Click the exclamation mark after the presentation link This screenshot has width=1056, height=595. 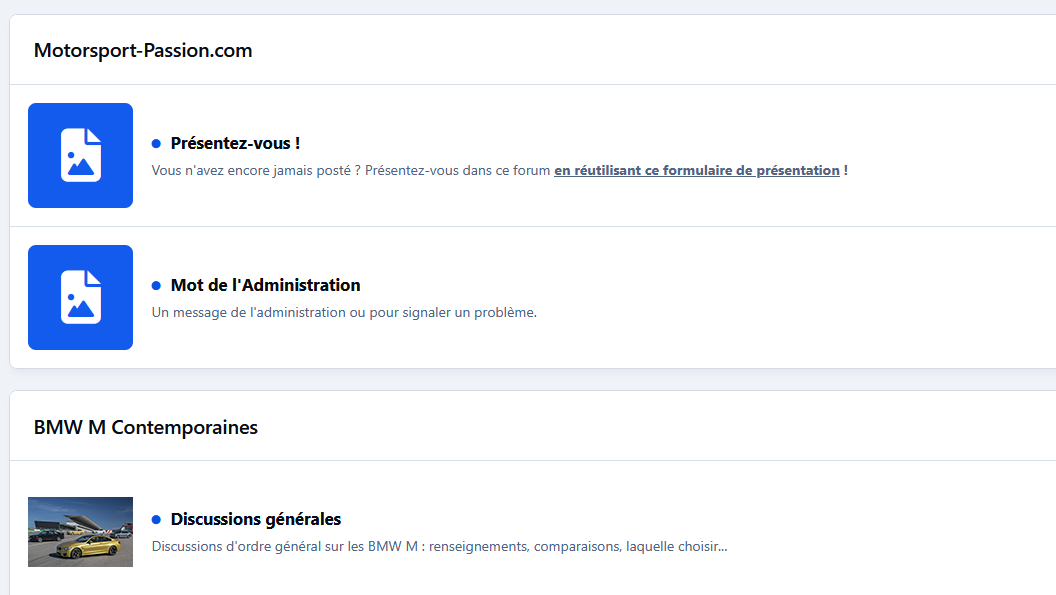point(846,170)
